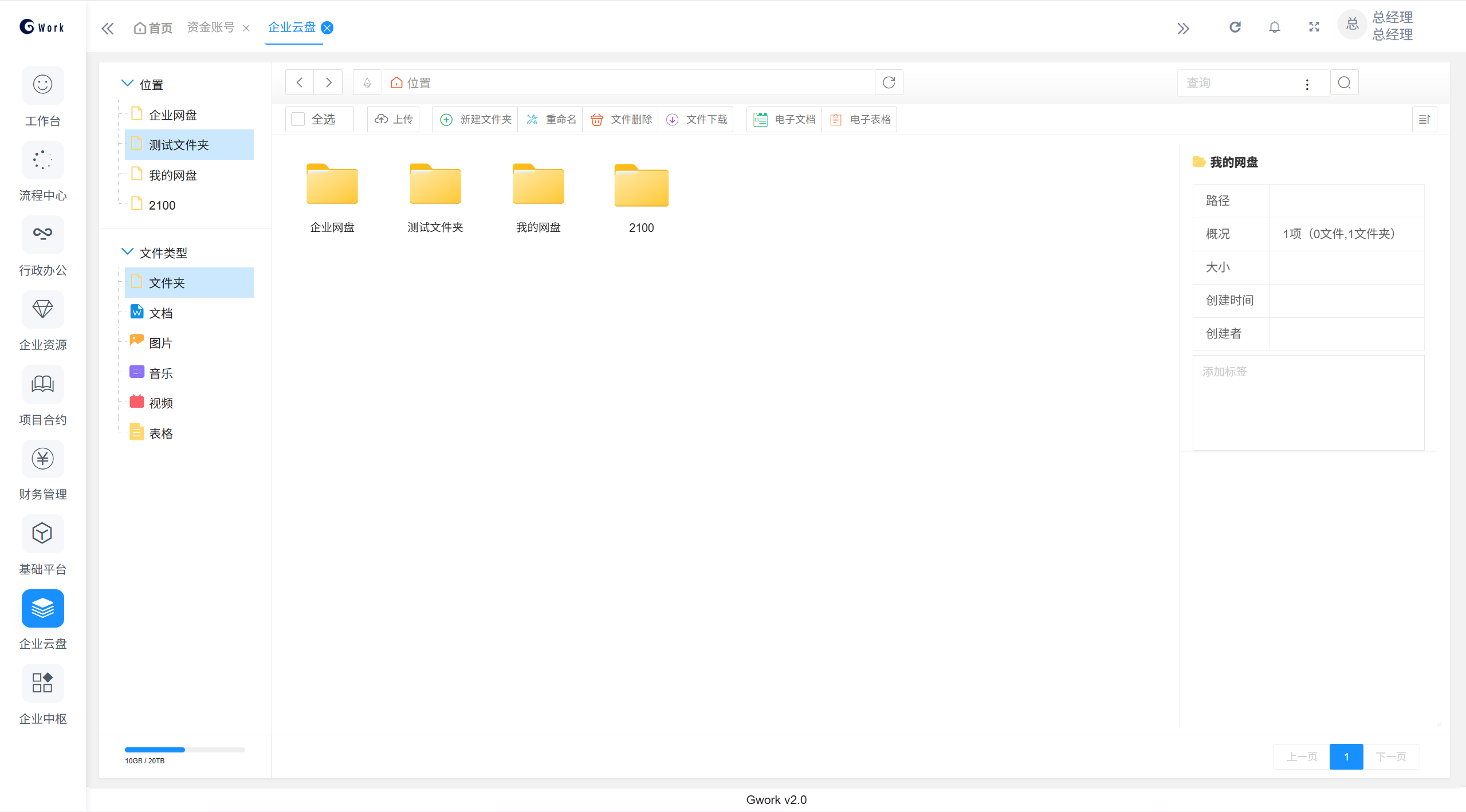Switch to the 资金账号 tab
Image resolution: width=1466 pixels, height=812 pixels.
[210, 27]
